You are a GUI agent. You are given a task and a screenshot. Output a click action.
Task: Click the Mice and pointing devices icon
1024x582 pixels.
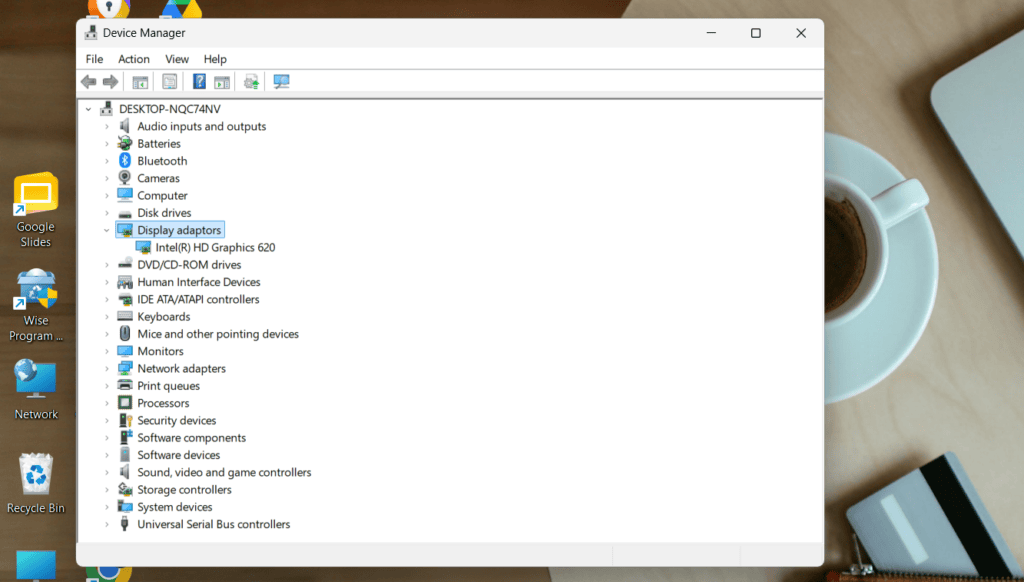125,334
